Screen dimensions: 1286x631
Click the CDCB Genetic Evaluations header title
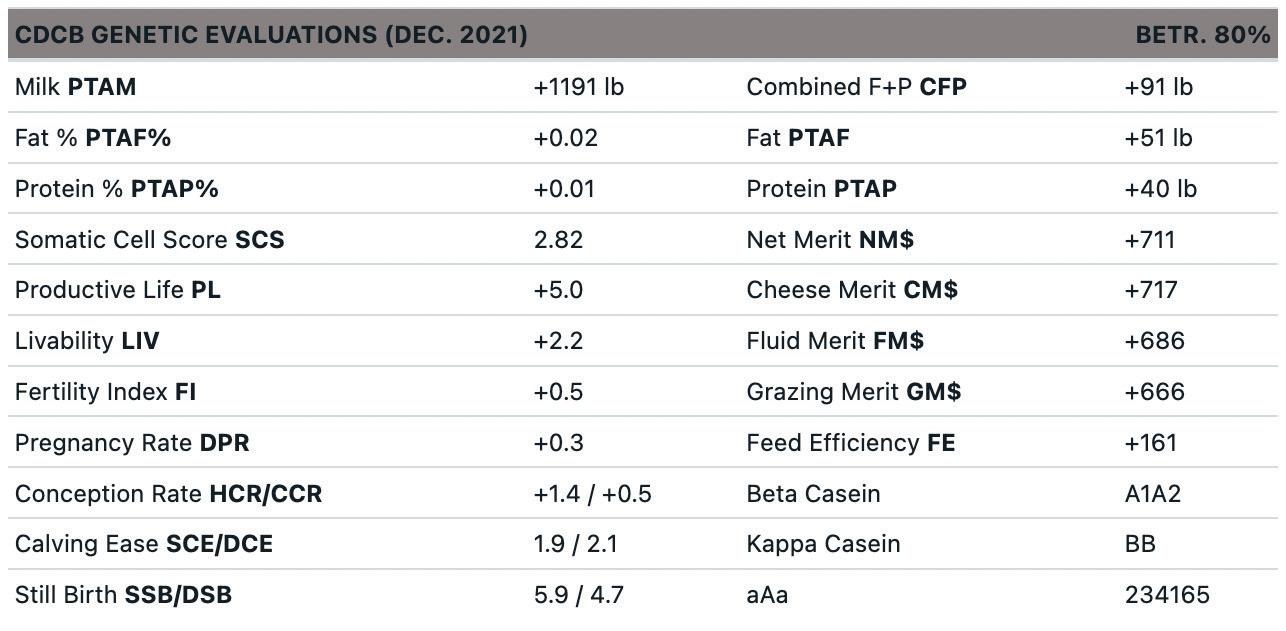click(x=271, y=35)
